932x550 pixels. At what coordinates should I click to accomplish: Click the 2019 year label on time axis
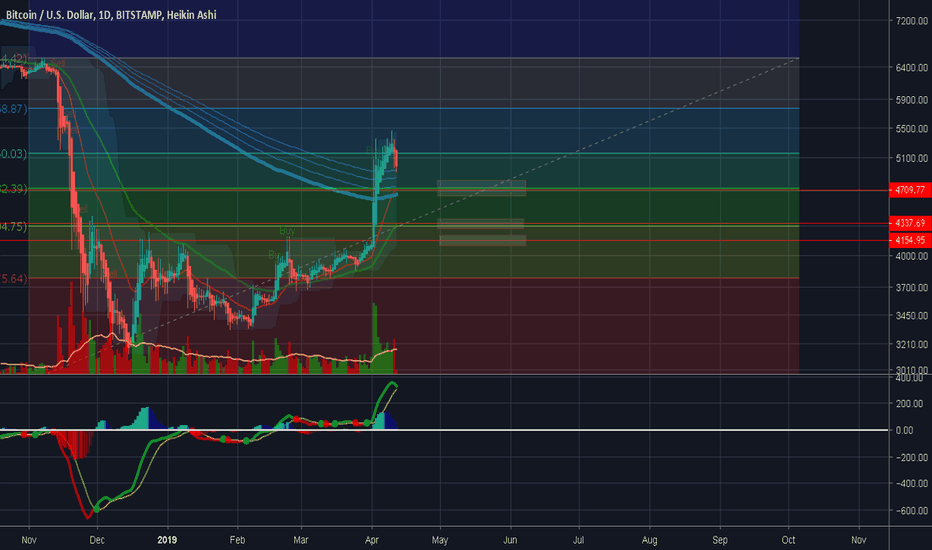pyautogui.click(x=167, y=540)
